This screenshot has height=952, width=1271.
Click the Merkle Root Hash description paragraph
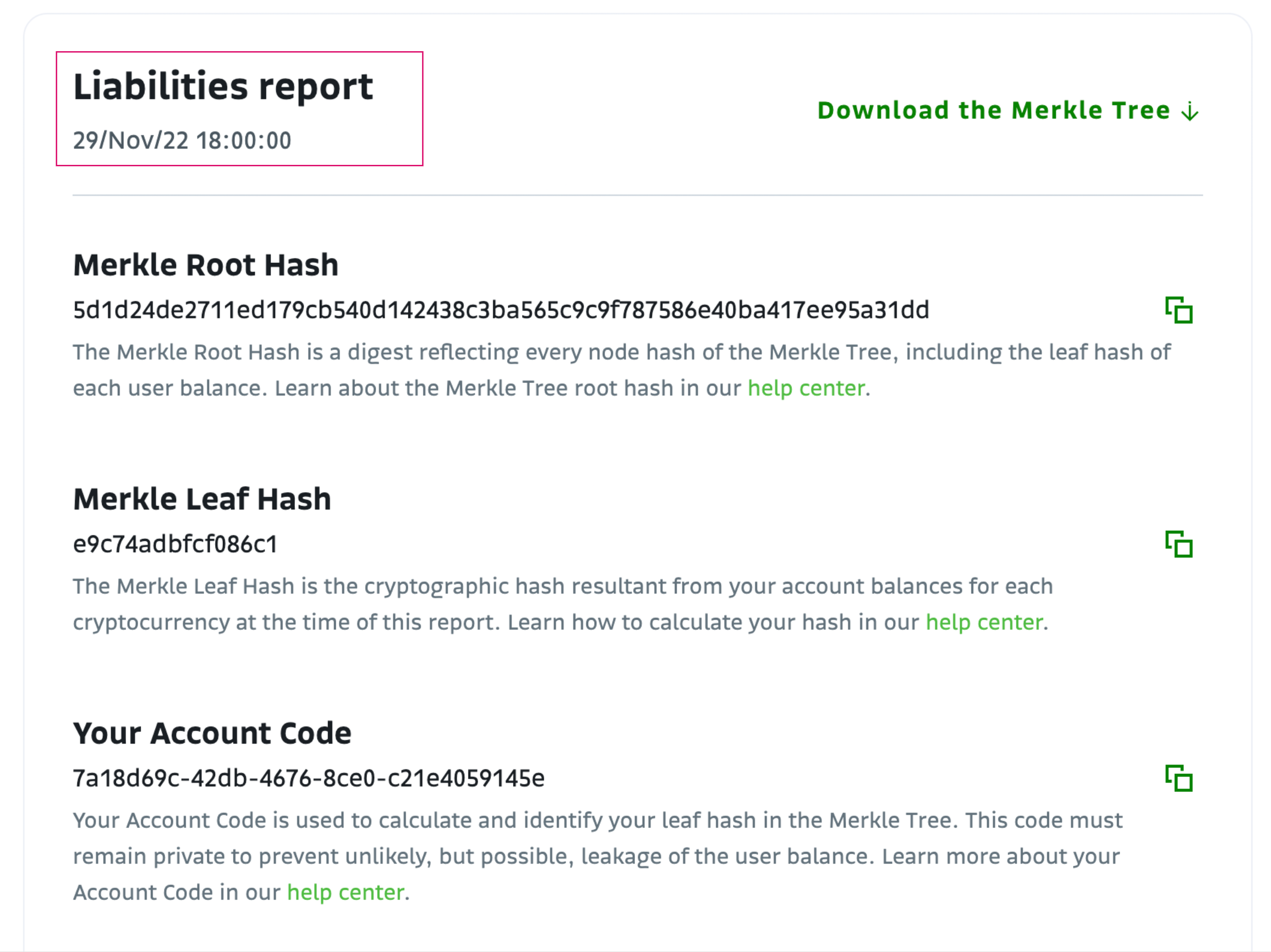tap(622, 370)
